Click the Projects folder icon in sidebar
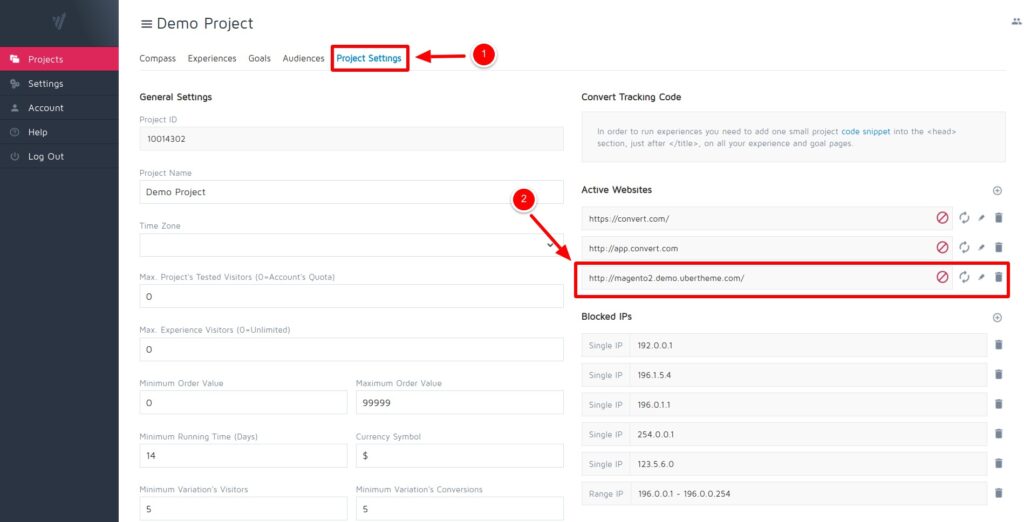This screenshot has height=522, width=1024. coord(14,59)
